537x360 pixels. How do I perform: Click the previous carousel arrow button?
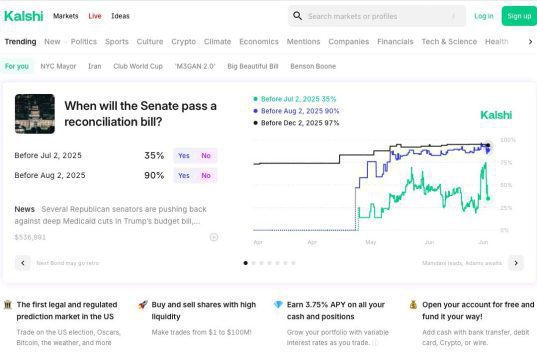coord(23,263)
